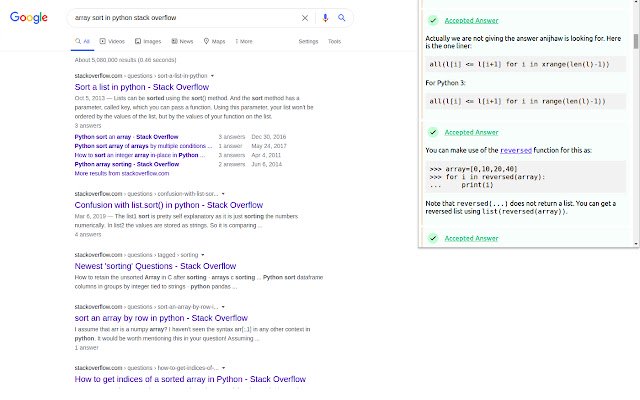Expand dropdown arrow next to sort-an-array-by-row URL
Screen dimensions: 640x400
pos(223,307)
